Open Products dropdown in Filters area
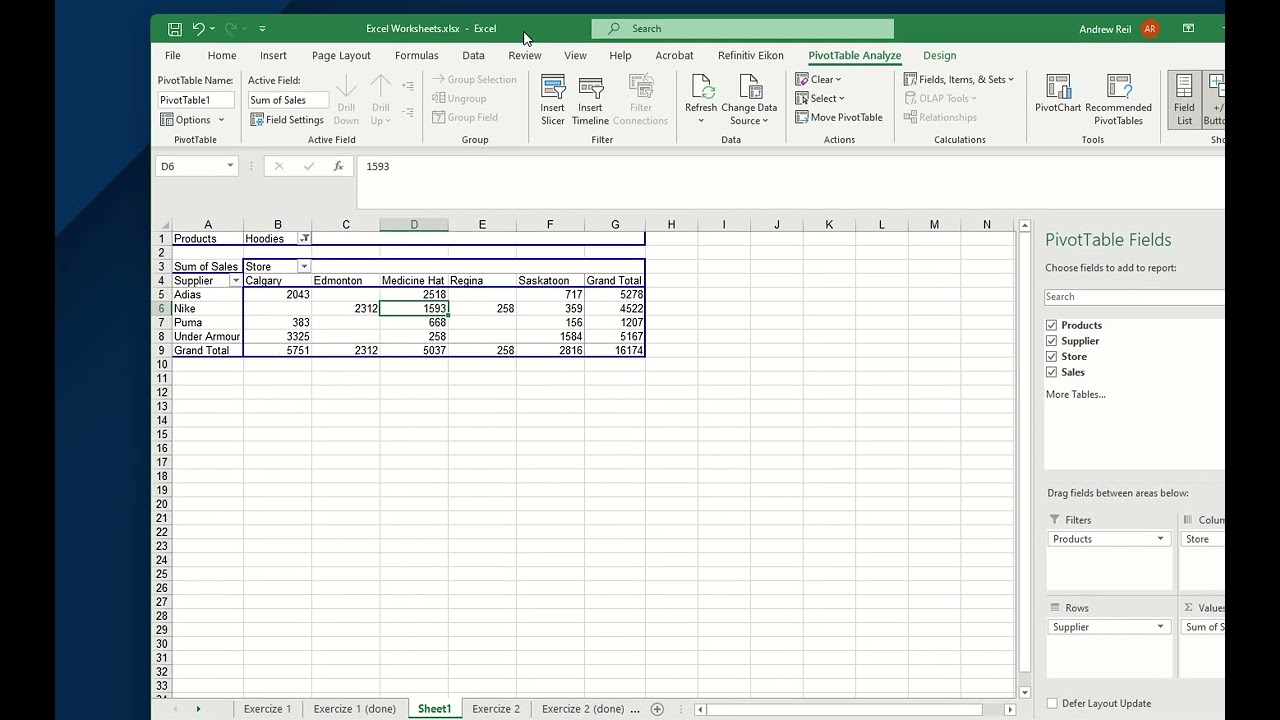Image resolution: width=1280 pixels, height=720 pixels. pyautogui.click(x=1160, y=539)
